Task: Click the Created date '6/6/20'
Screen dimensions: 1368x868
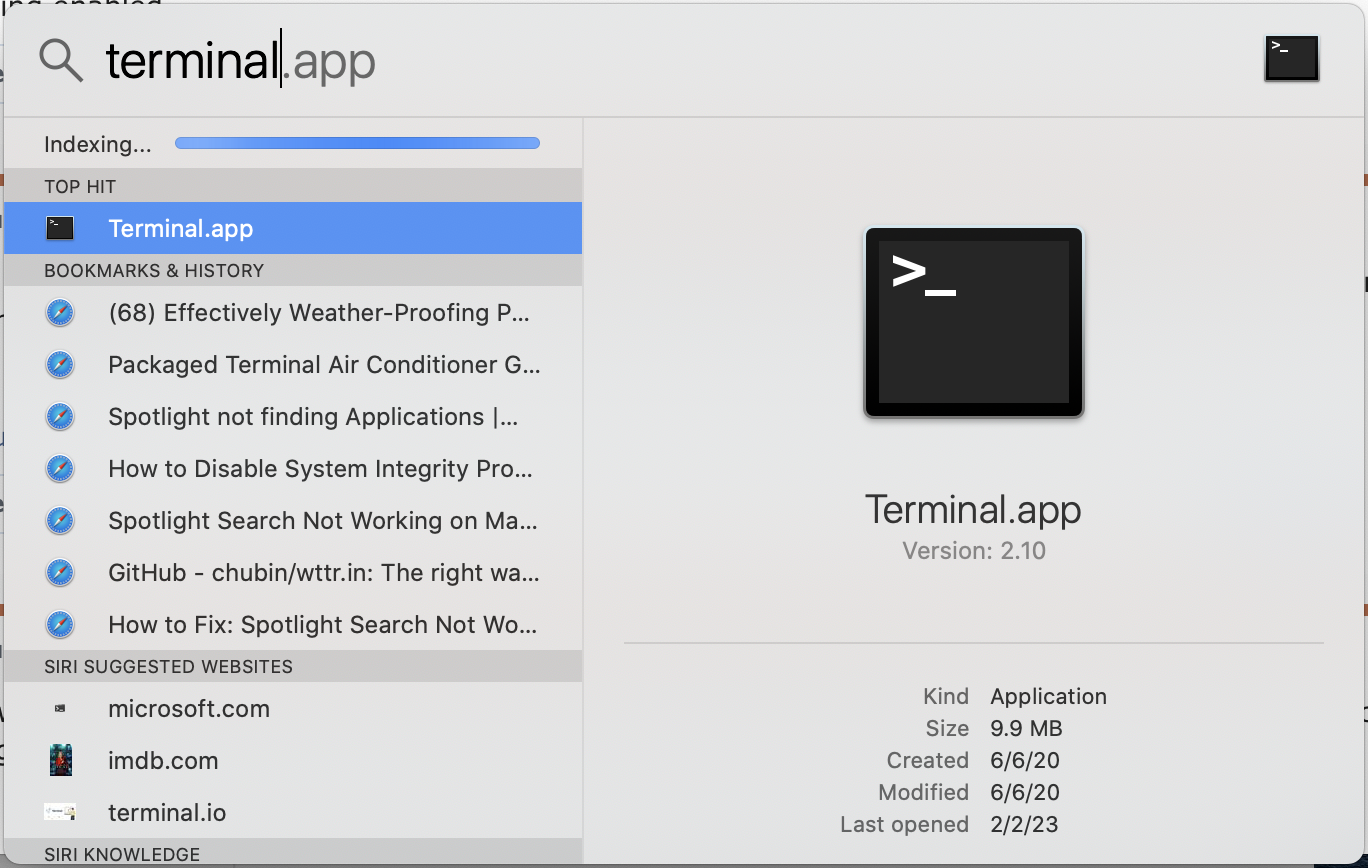Action: click(x=1025, y=760)
